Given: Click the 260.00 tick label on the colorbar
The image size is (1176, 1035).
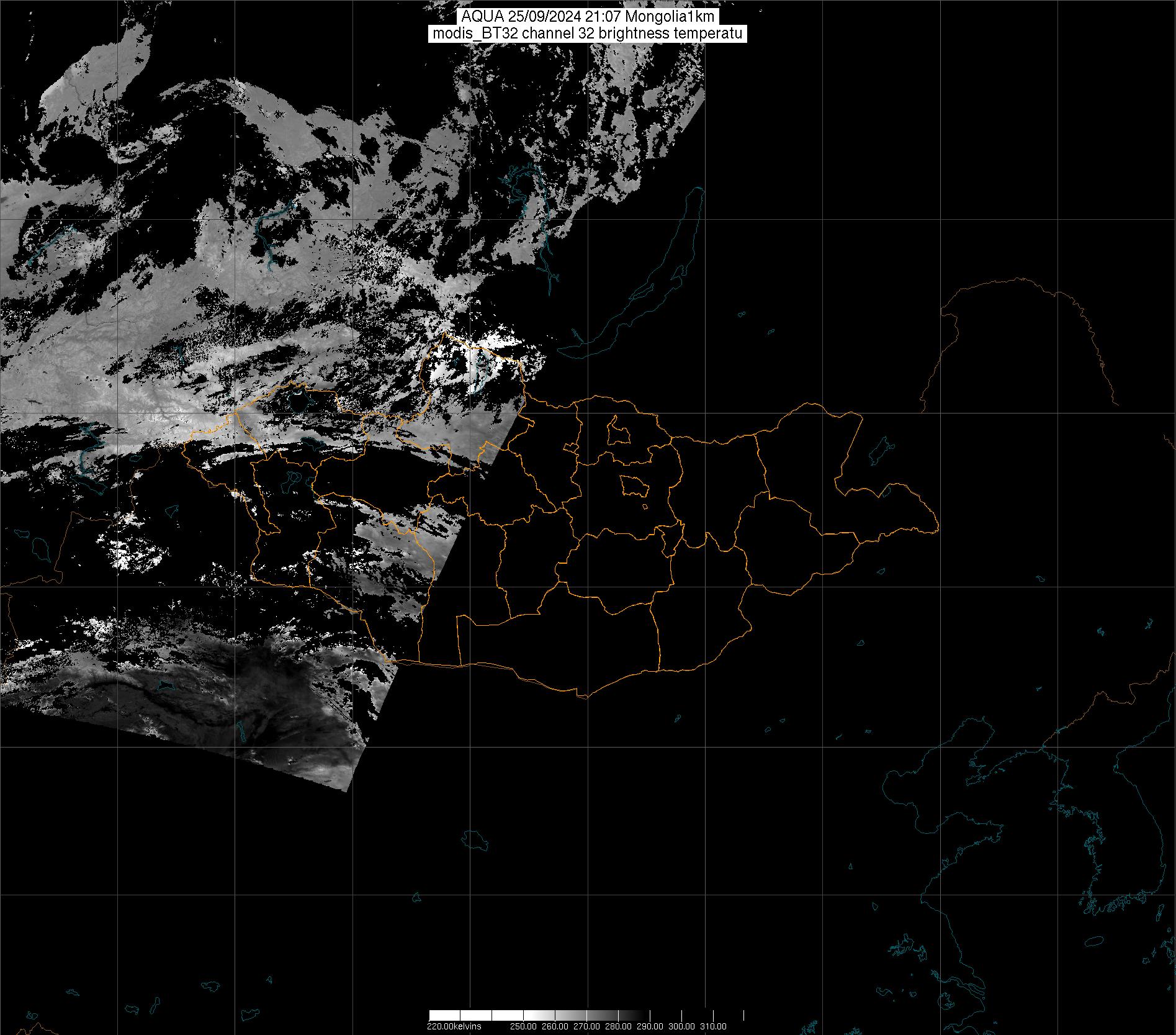Looking at the screenshot, I should [x=553, y=1026].
